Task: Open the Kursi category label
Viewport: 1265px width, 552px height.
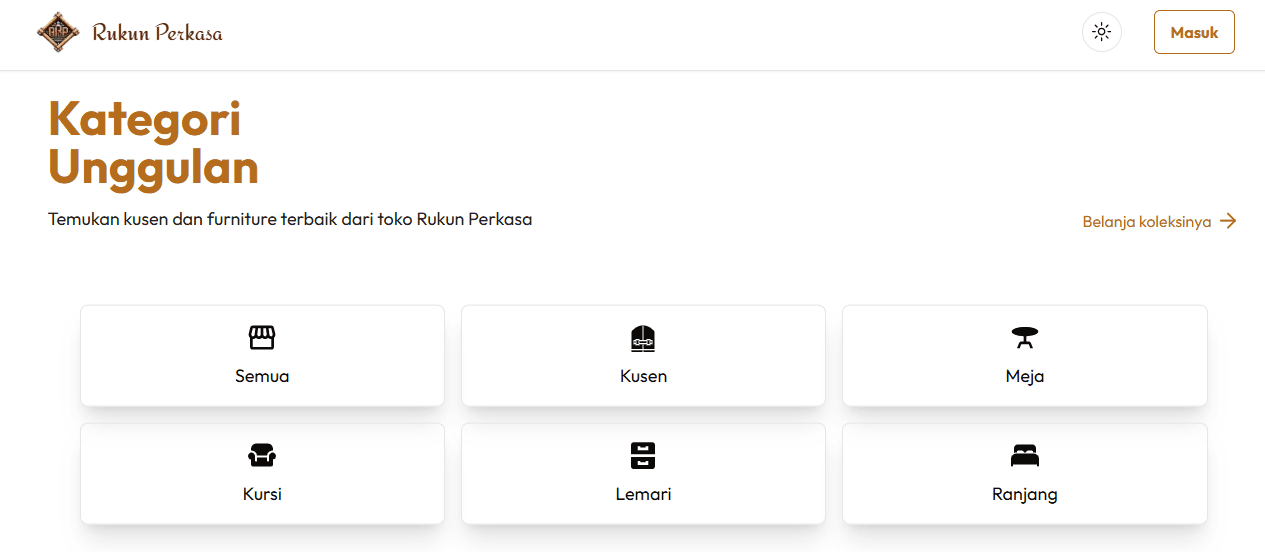Action: click(262, 494)
